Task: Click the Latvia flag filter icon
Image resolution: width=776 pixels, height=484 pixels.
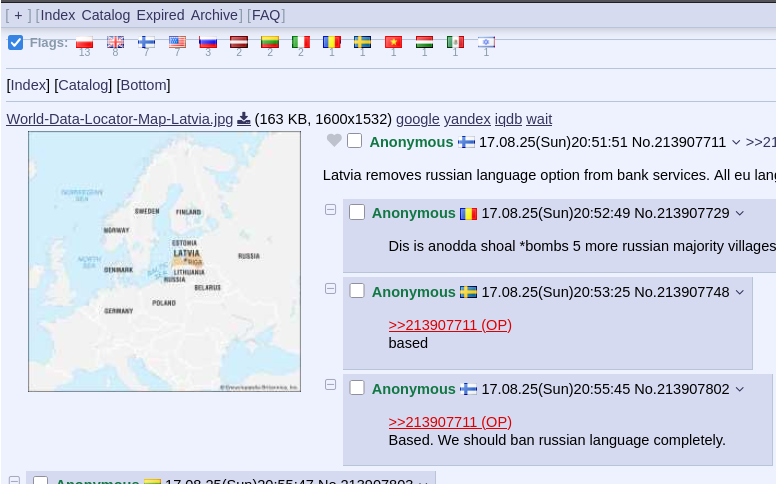Action: pyautogui.click(x=239, y=43)
